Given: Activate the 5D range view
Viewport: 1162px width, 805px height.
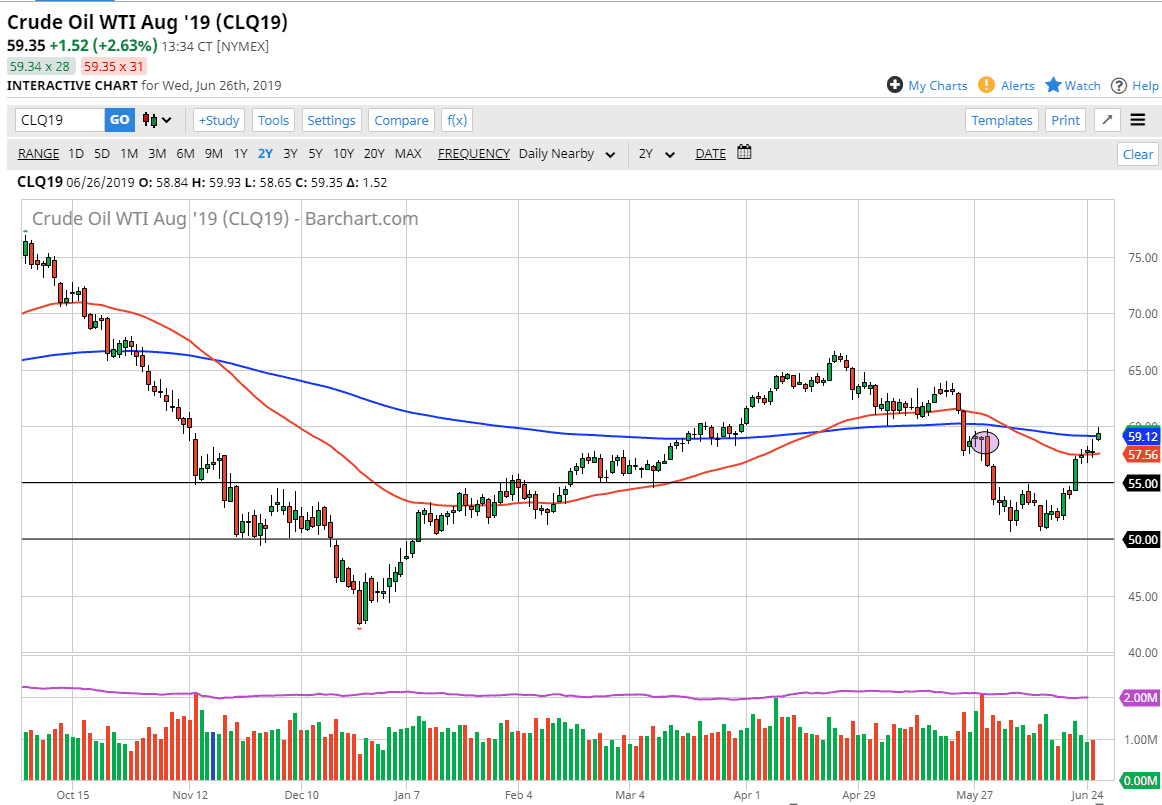Looking at the screenshot, I should 100,153.
